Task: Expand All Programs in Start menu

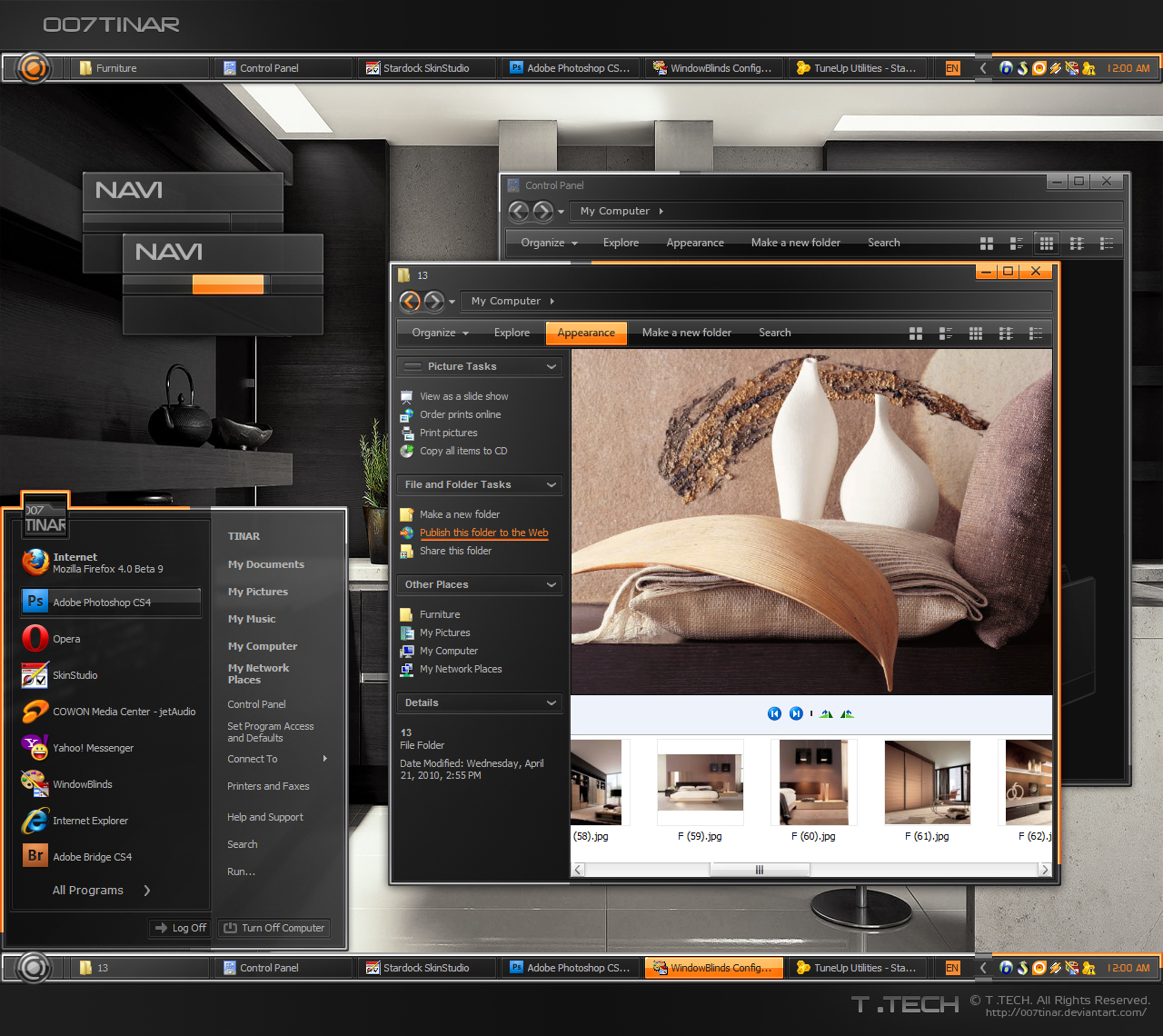Action: pyautogui.click(x=102, y=891)
